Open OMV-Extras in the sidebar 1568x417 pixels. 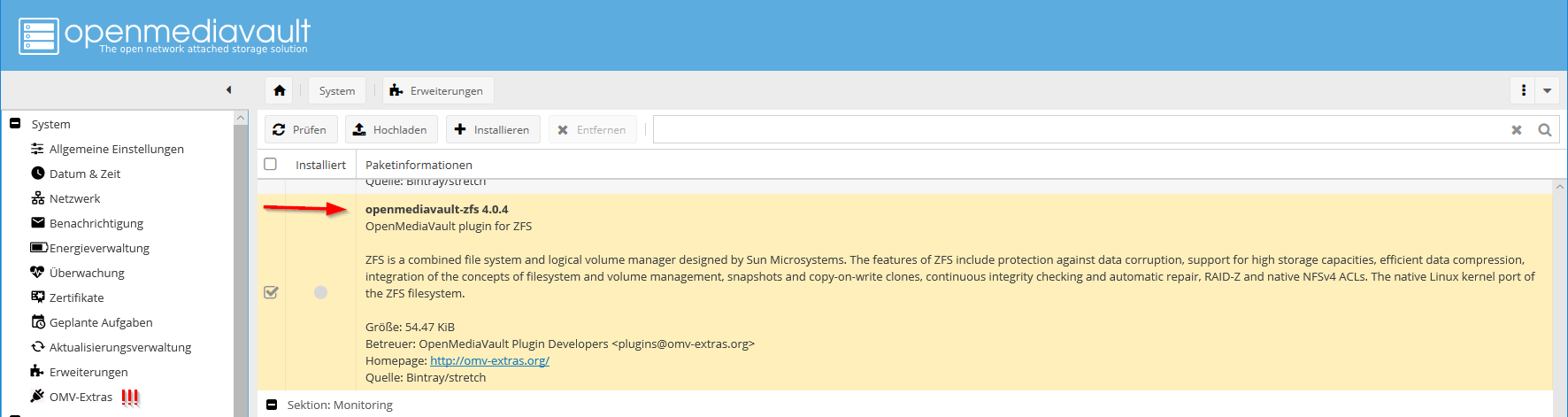click(x=81, y=397)
